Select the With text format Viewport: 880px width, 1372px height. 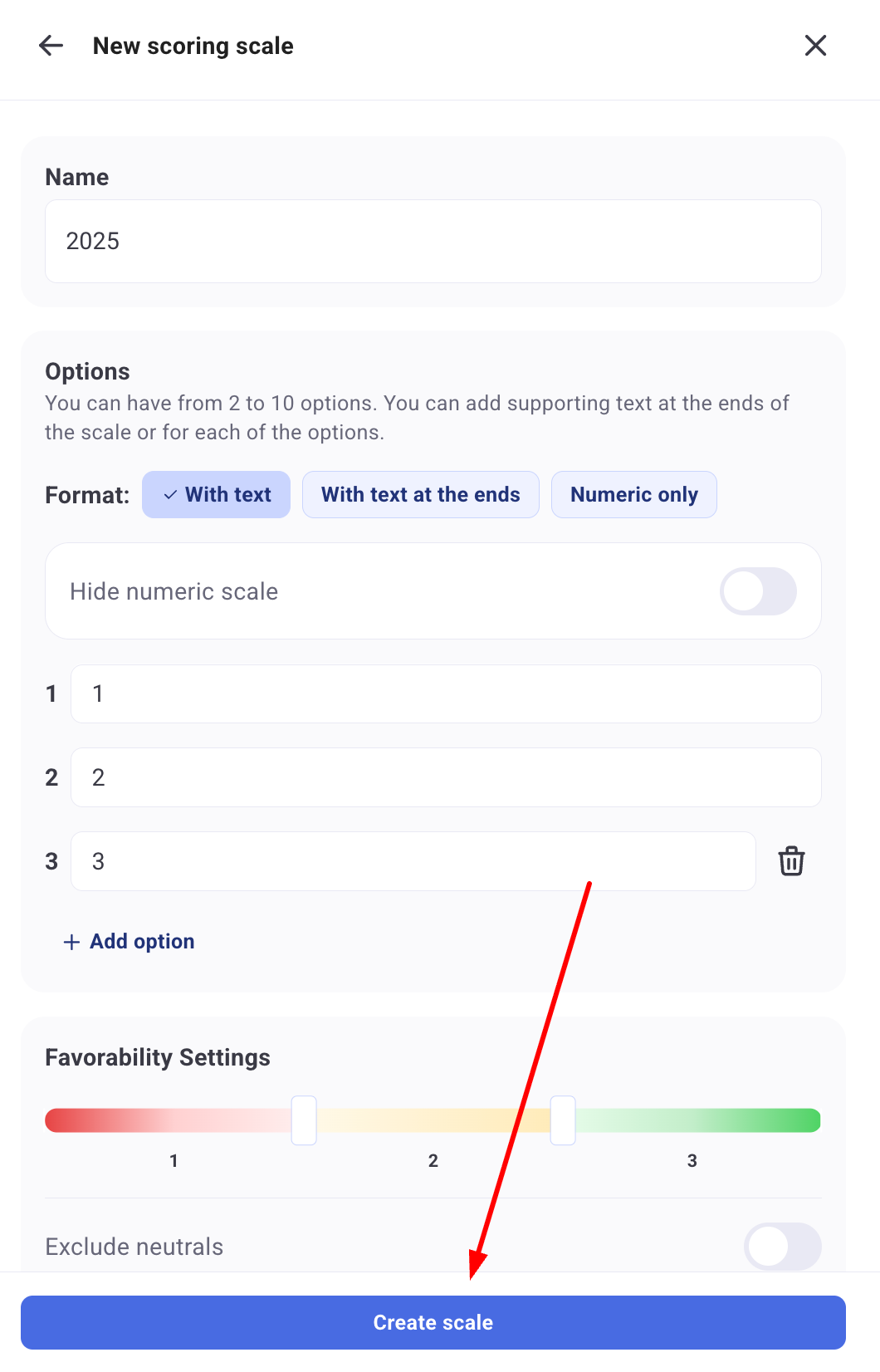pyautogui.click(x=216, y=495)
